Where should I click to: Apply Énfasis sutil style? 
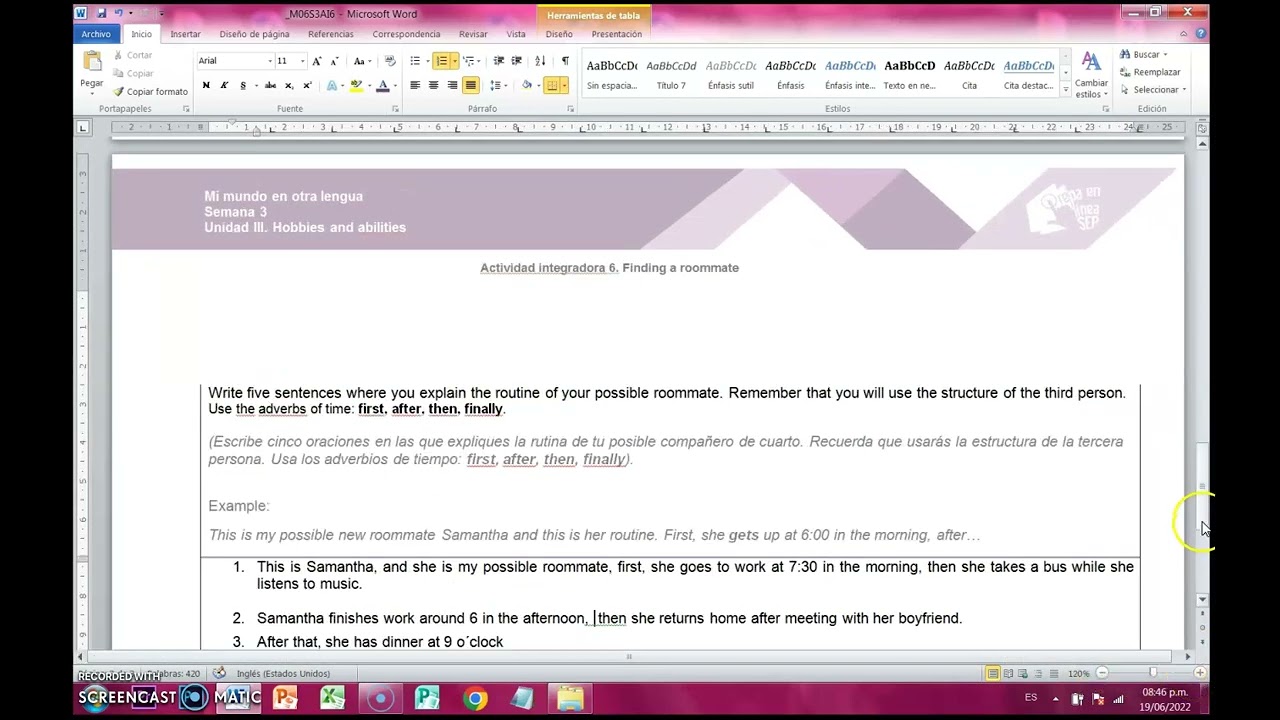coord(731,73)
